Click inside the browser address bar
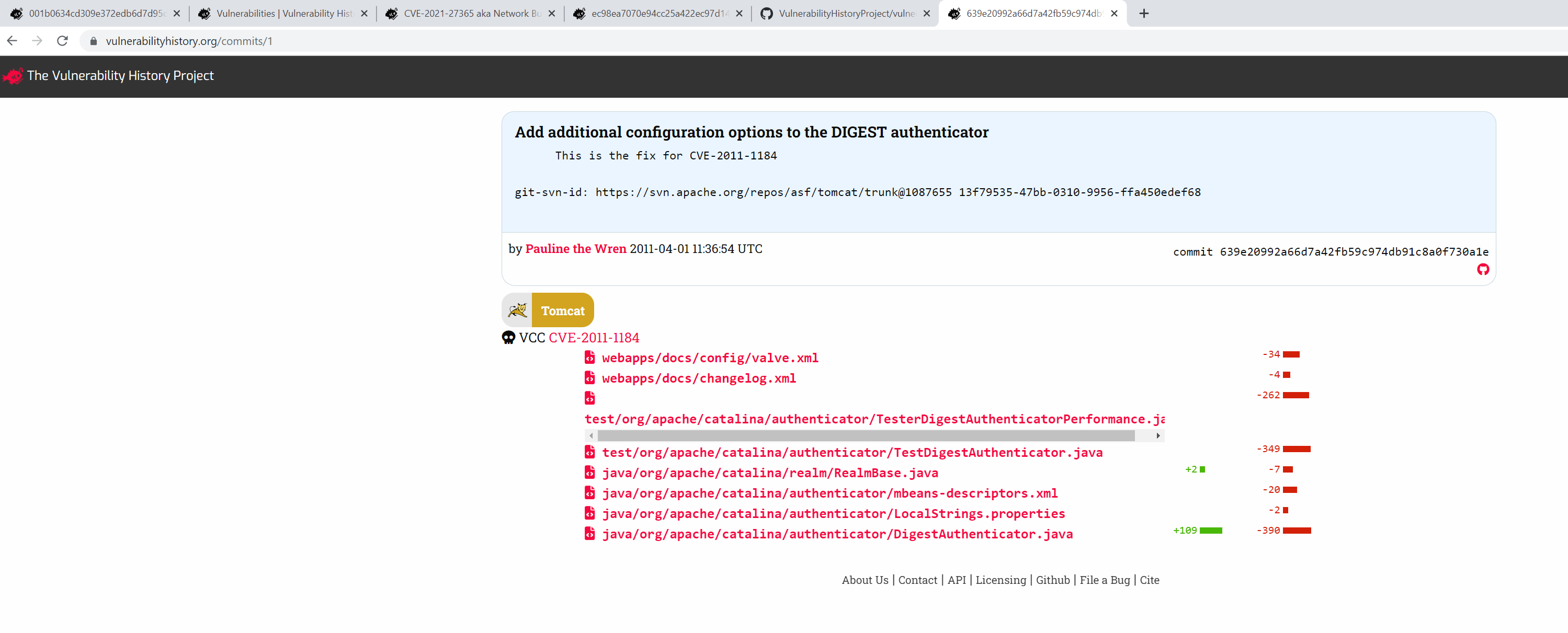1568x633 pixels. coord(244,41)
